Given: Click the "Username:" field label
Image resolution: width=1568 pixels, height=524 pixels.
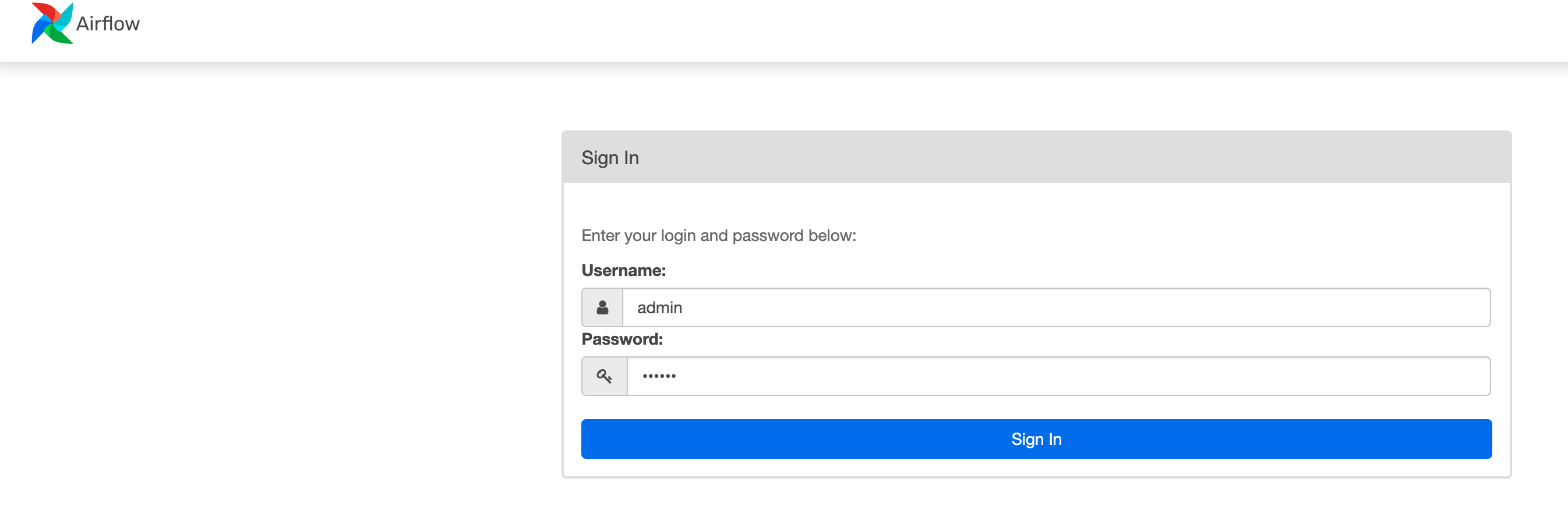Looking at the screenshot, I should pos(623,270).
